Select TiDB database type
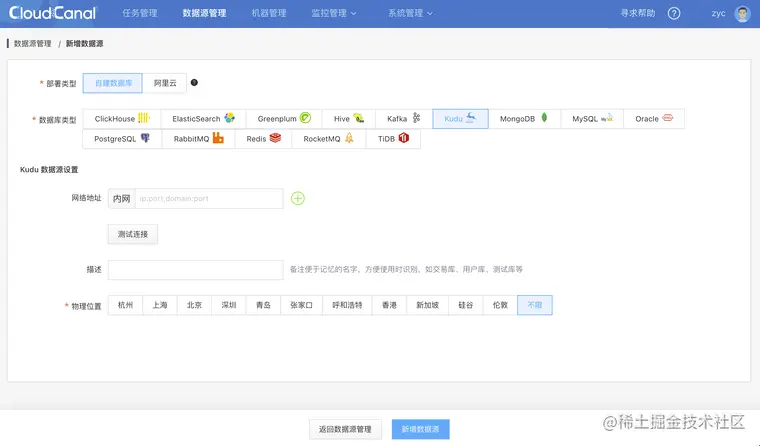This screenshot has width=760, height=446. 393,139
